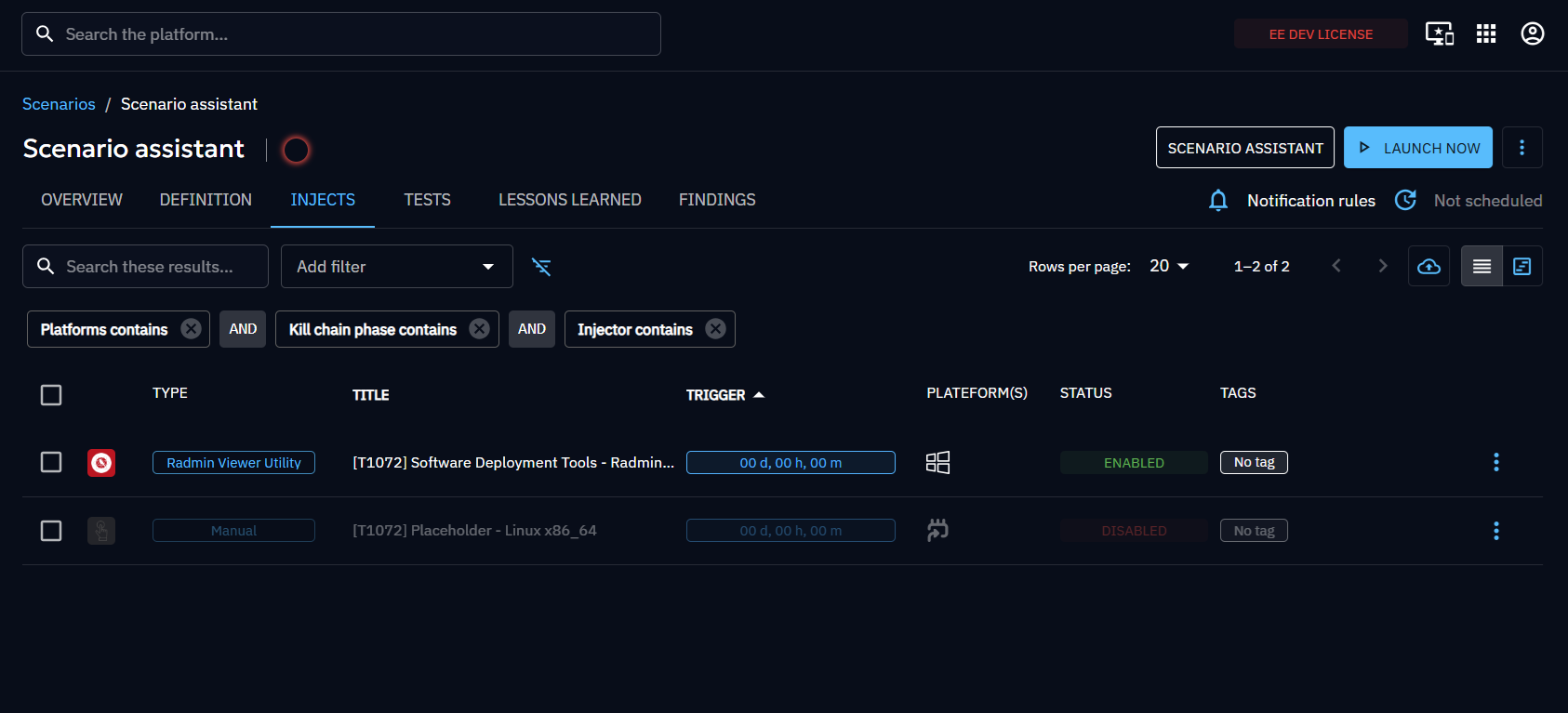Select the Manual Placeholder inject checkbox
The width and height of the screenshot is (1568, 713).
click(x=51, y=531)
